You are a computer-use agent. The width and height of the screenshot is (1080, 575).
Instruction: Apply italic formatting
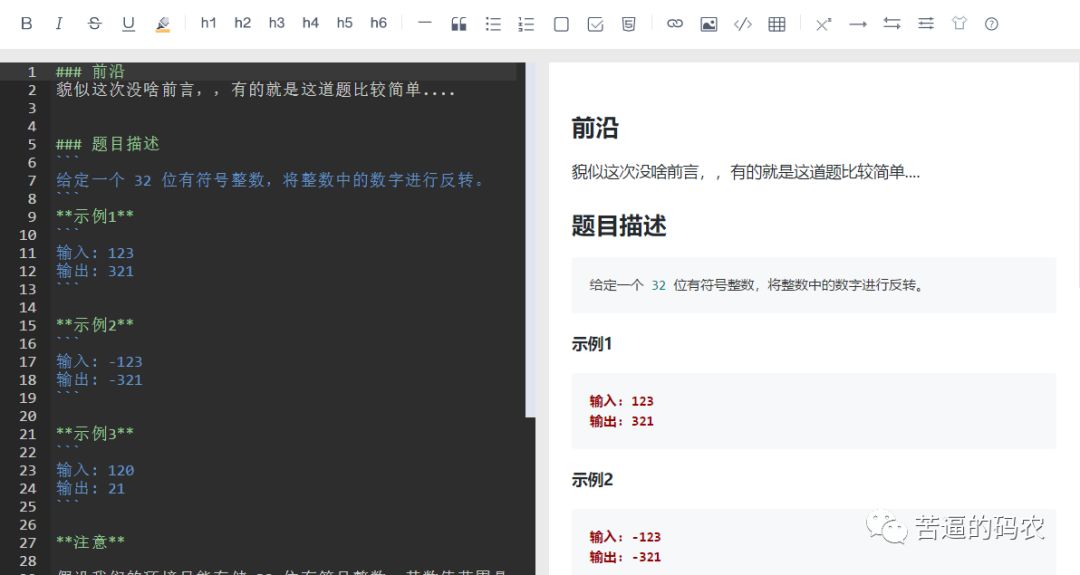(59, 23)
